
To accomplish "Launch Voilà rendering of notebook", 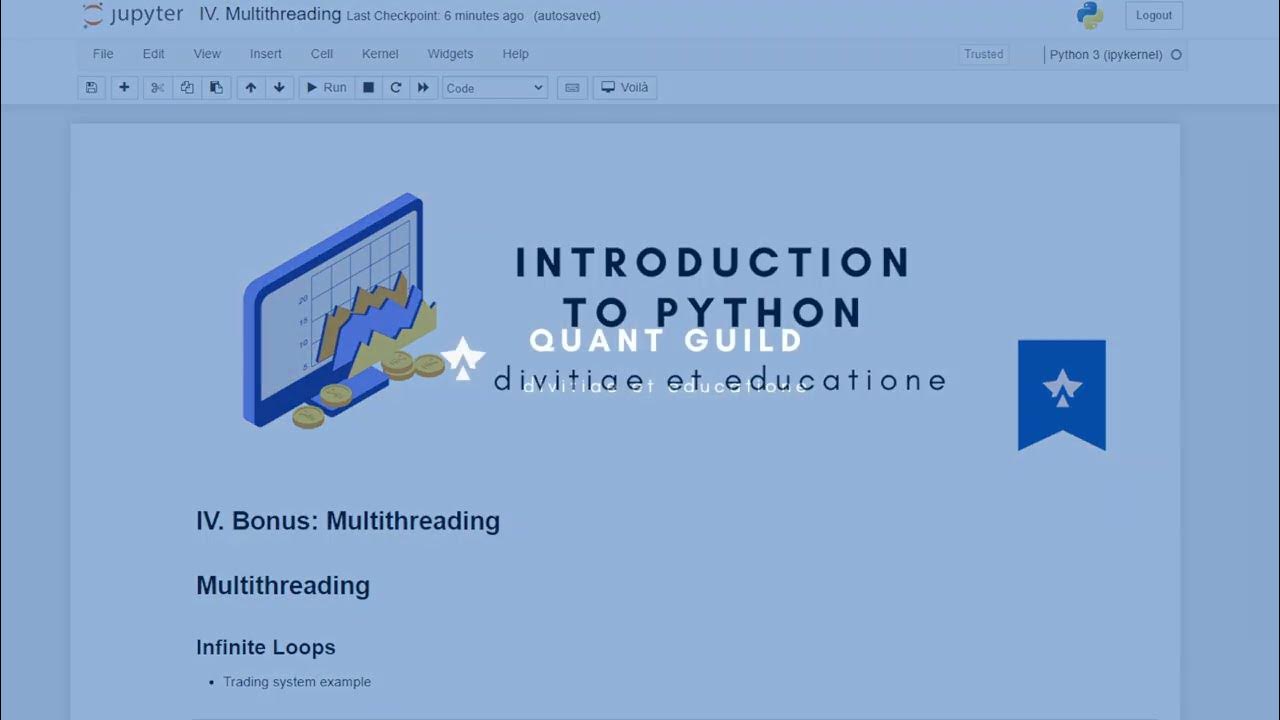I will pyautogui.click(x=625, y=88).
